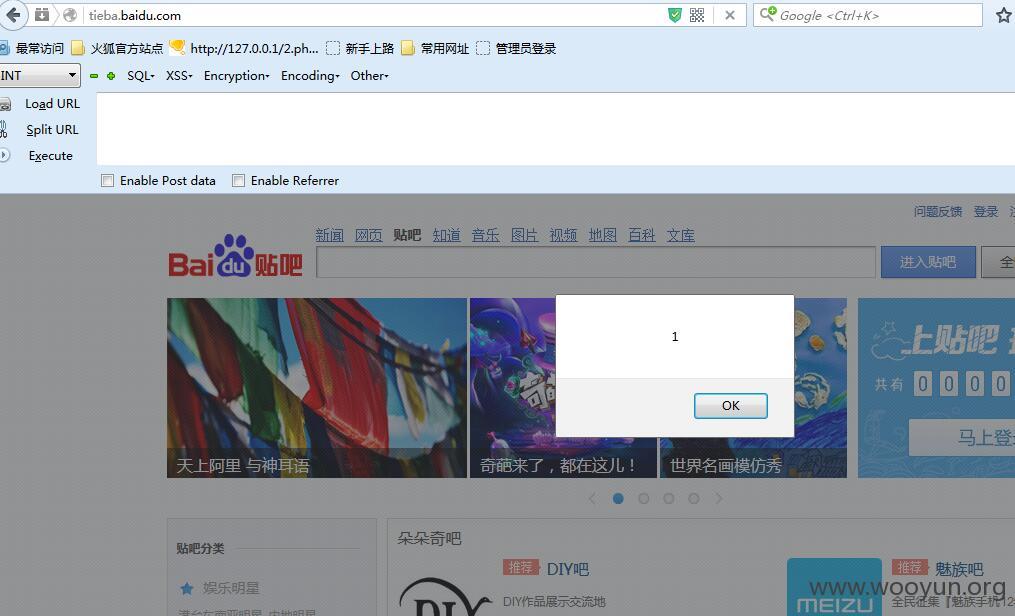Click the HackBar green minus icon
The image size is (1015, 616).
[94, 76]
